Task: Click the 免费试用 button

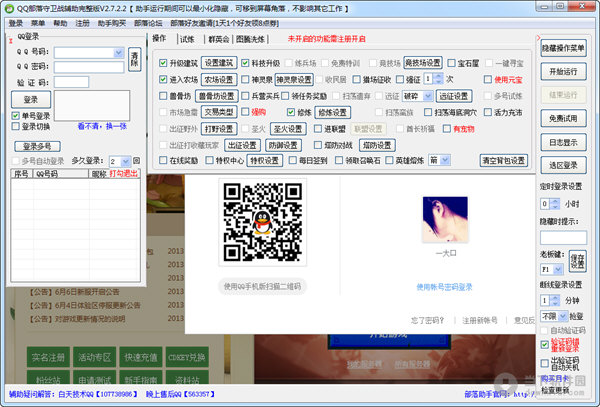Action: coord(563,119)
